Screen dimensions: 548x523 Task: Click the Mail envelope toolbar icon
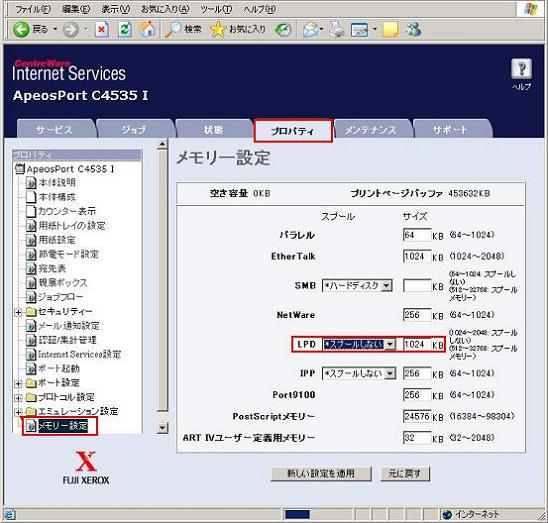(x=311, y=30)
